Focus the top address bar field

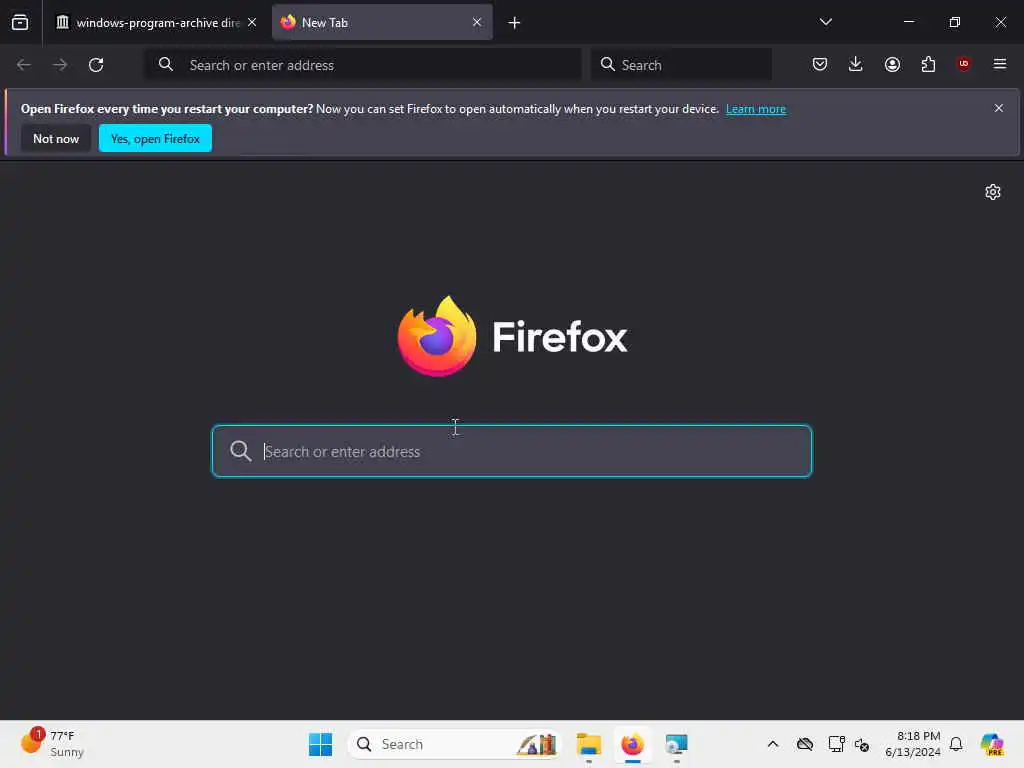click(x=363, y=65)
